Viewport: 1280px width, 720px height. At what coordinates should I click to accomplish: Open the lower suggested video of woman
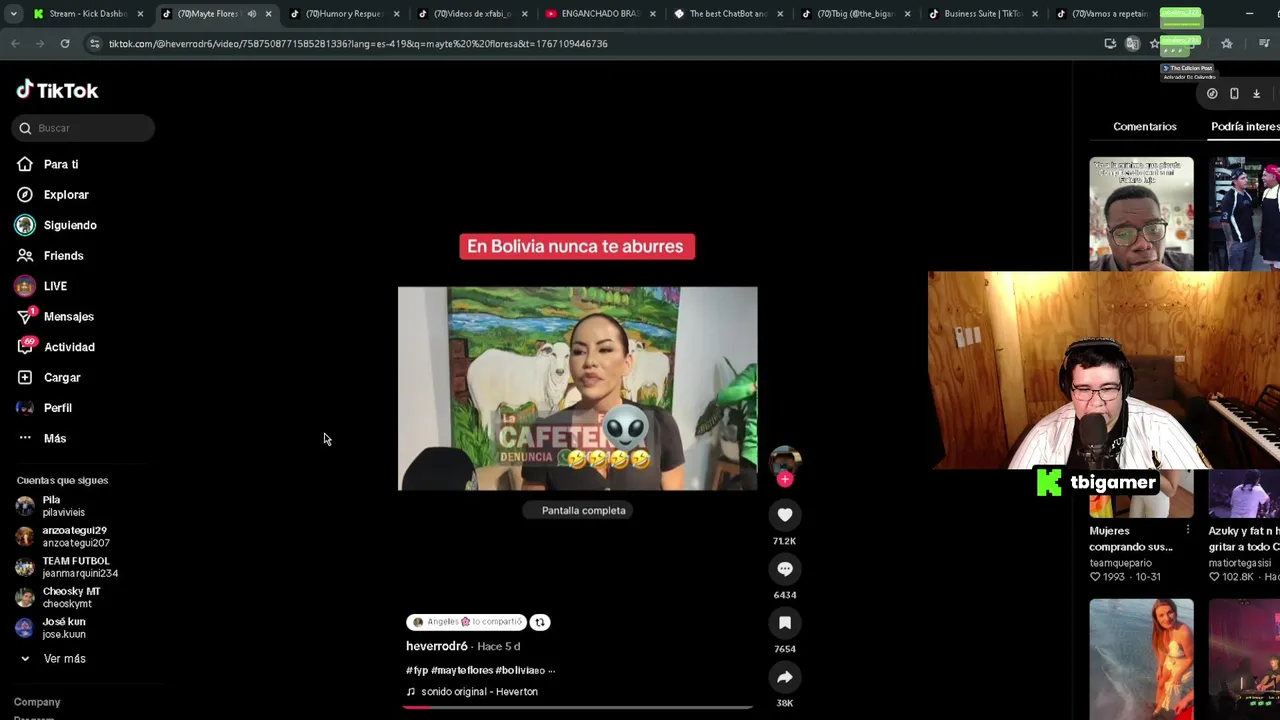pos(1141,658)
